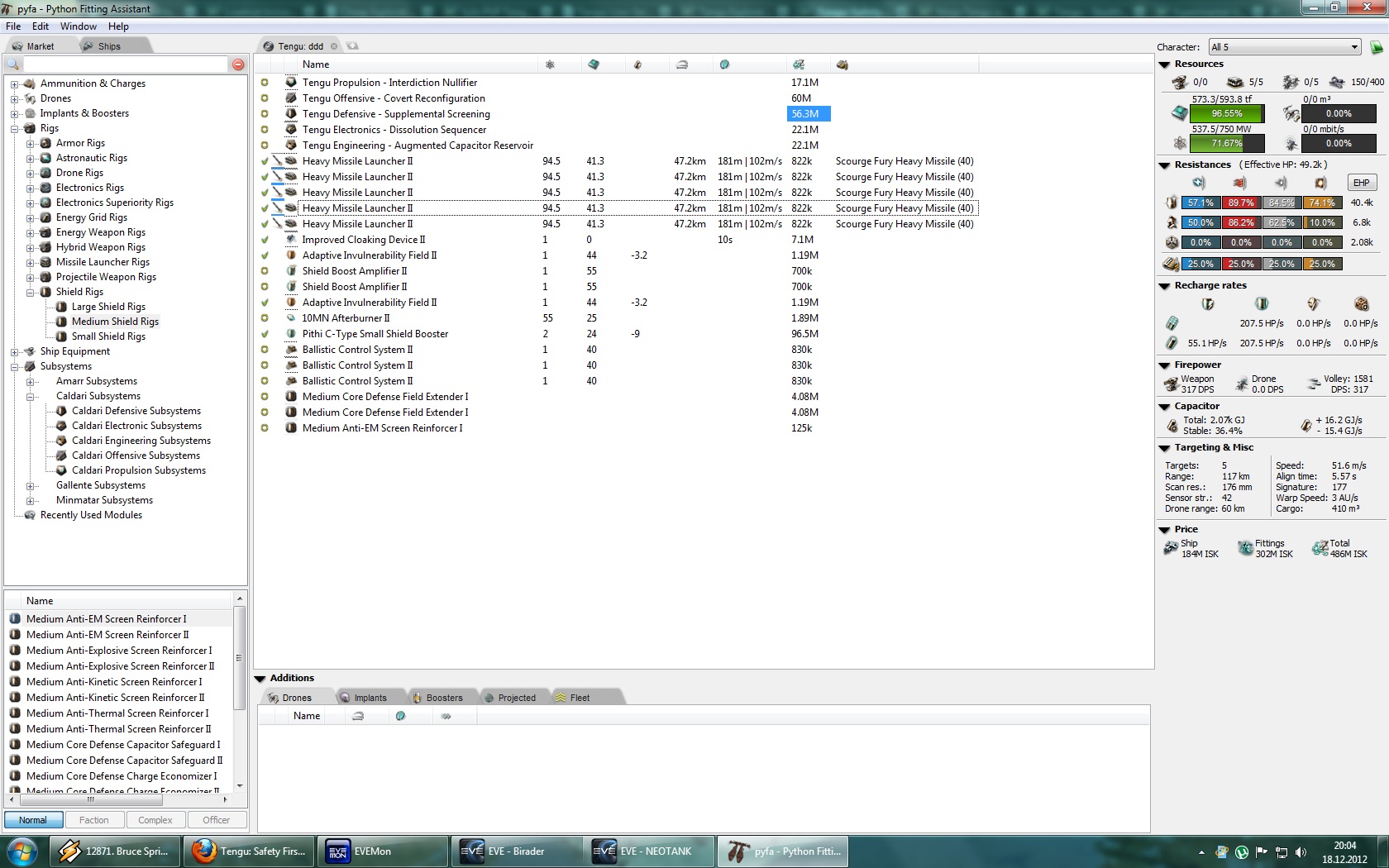The image size is (1389, 868).
Task: Click the shield booster icon in Recharge rates
Action: [x=1262, y=304]
